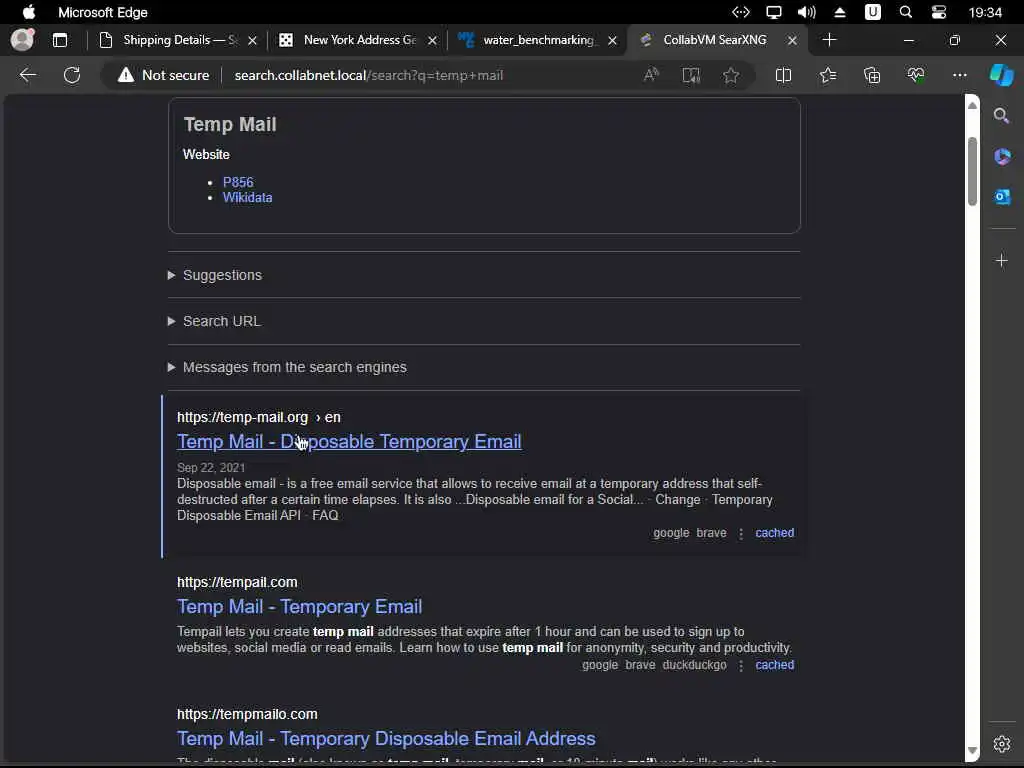
Task: Open the tempail.com result options dots
Action: click(x=741, y=665)
